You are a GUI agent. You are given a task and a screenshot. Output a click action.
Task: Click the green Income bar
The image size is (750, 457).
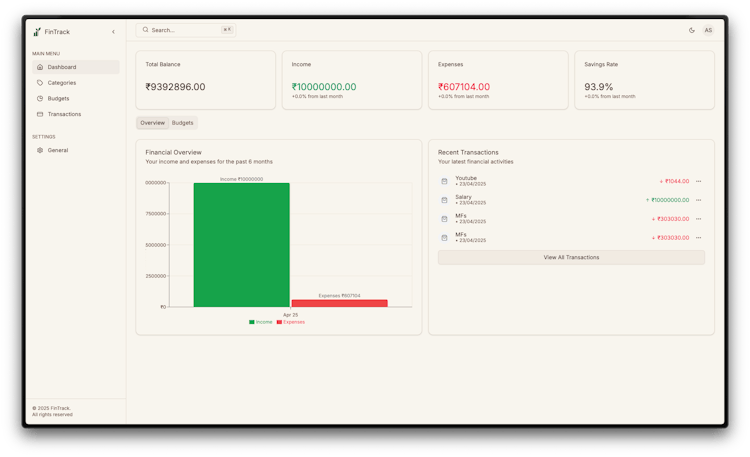tap(242, 245)
